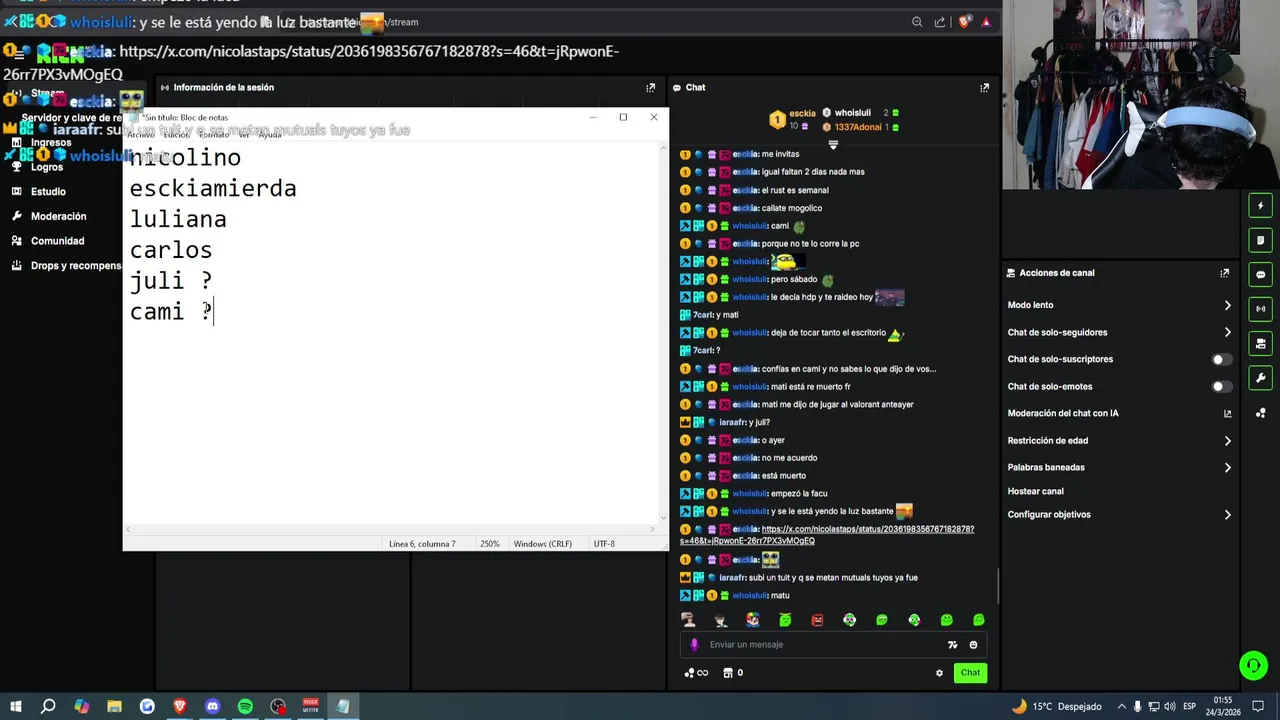Expand Chat de solo-seguidores options
The width and height of the screenshot is (1280, 720).
coord(1227,332)
